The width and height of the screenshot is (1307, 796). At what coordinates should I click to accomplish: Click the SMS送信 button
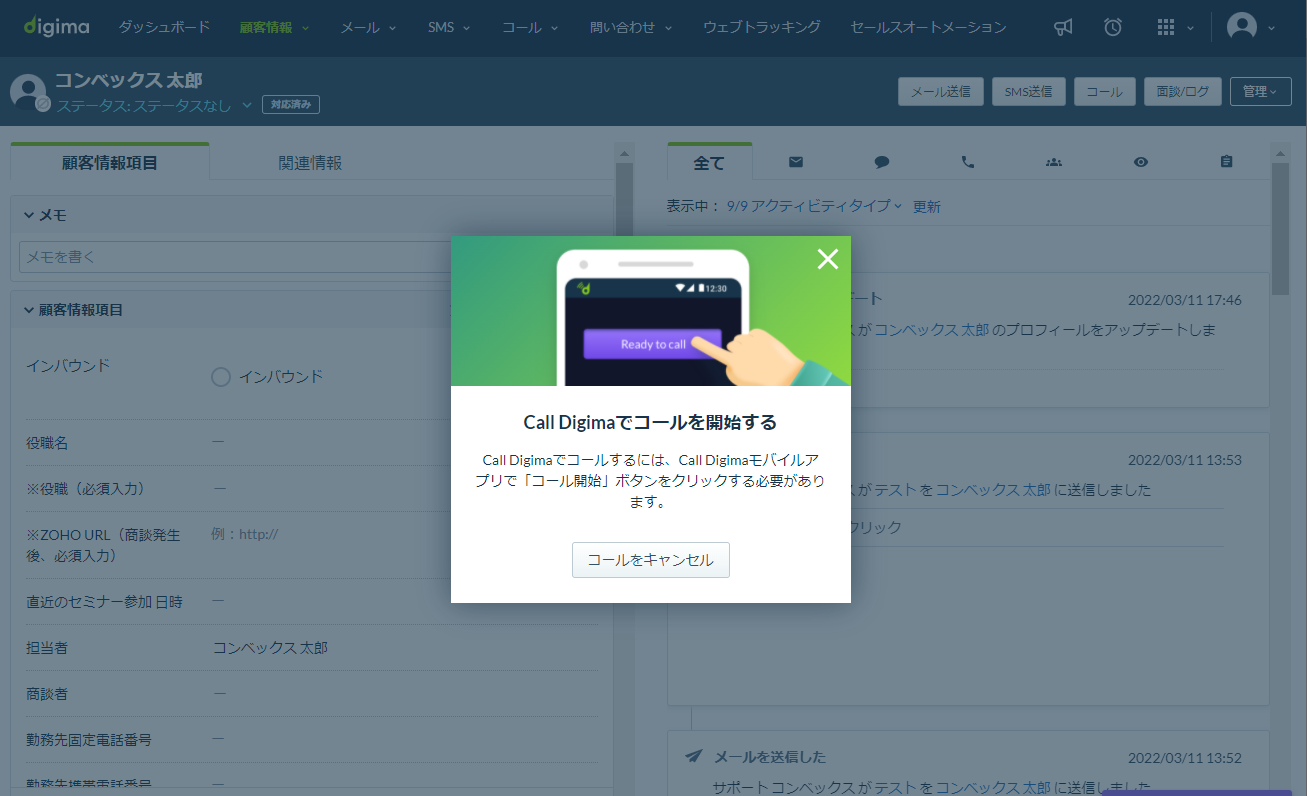pos(1028,92)
